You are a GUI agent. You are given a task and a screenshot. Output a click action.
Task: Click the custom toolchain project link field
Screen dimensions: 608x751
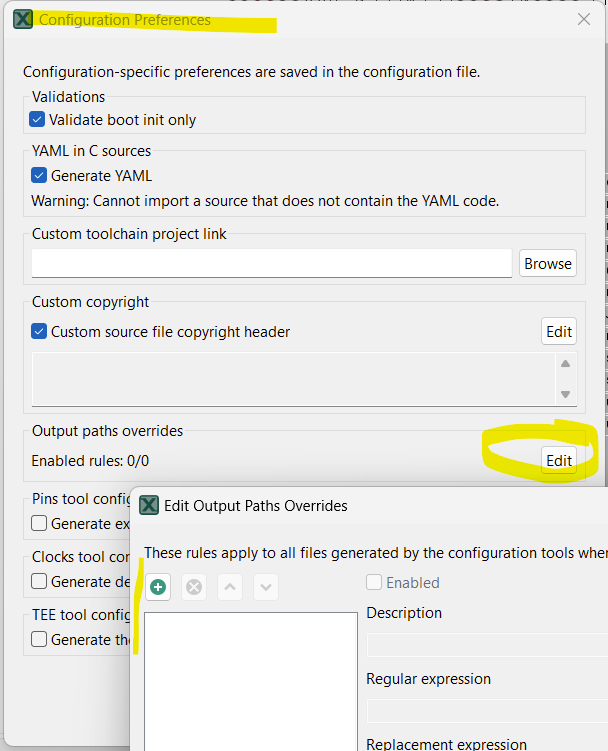click(272, 264)
